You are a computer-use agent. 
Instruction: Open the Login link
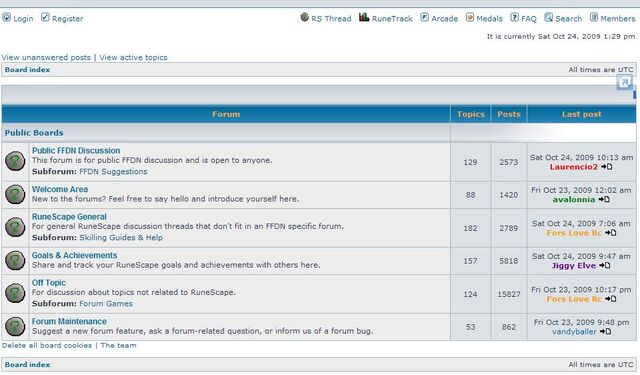pos(23,19)
